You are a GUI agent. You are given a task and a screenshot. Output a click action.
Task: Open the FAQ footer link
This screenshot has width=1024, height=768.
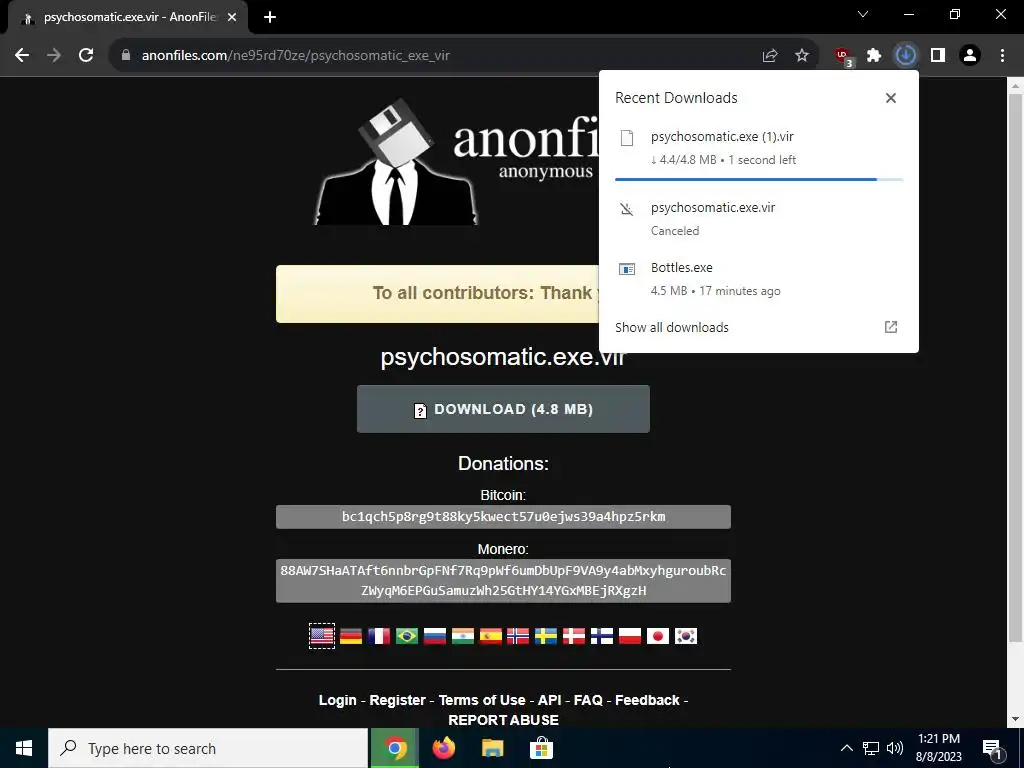point(588,700)
